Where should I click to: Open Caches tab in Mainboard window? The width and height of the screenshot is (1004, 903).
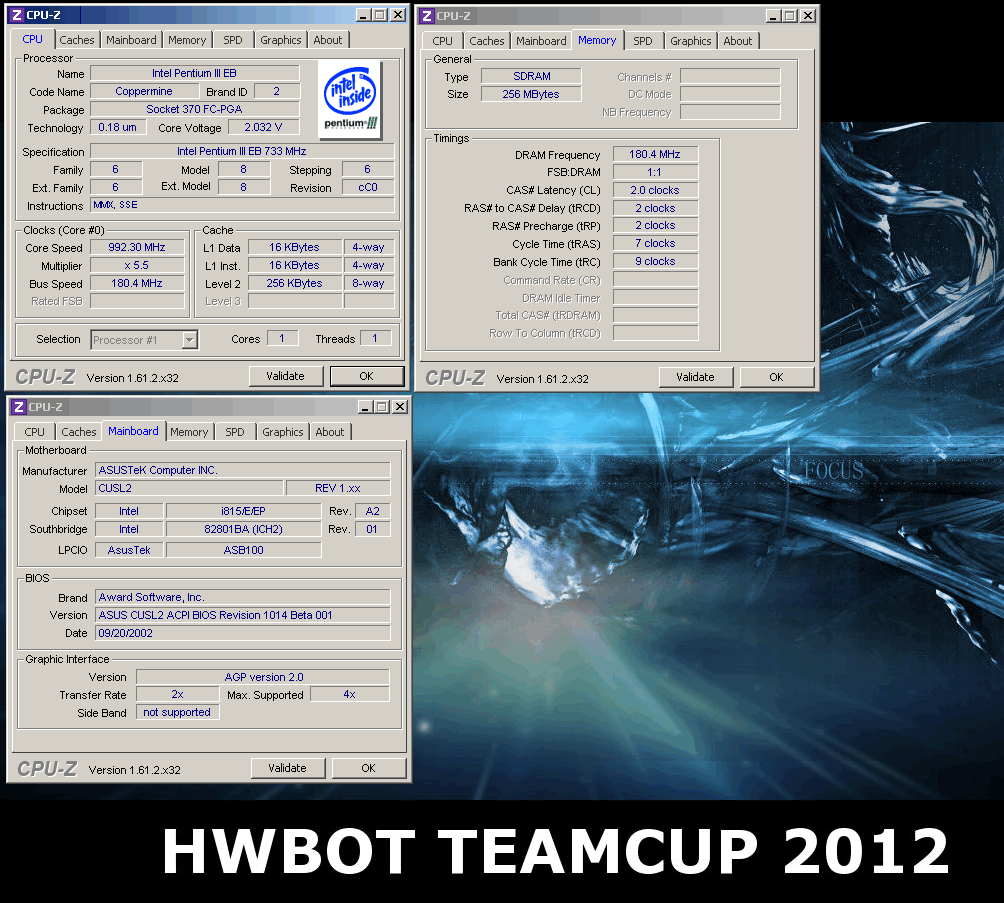pos(79,432)
